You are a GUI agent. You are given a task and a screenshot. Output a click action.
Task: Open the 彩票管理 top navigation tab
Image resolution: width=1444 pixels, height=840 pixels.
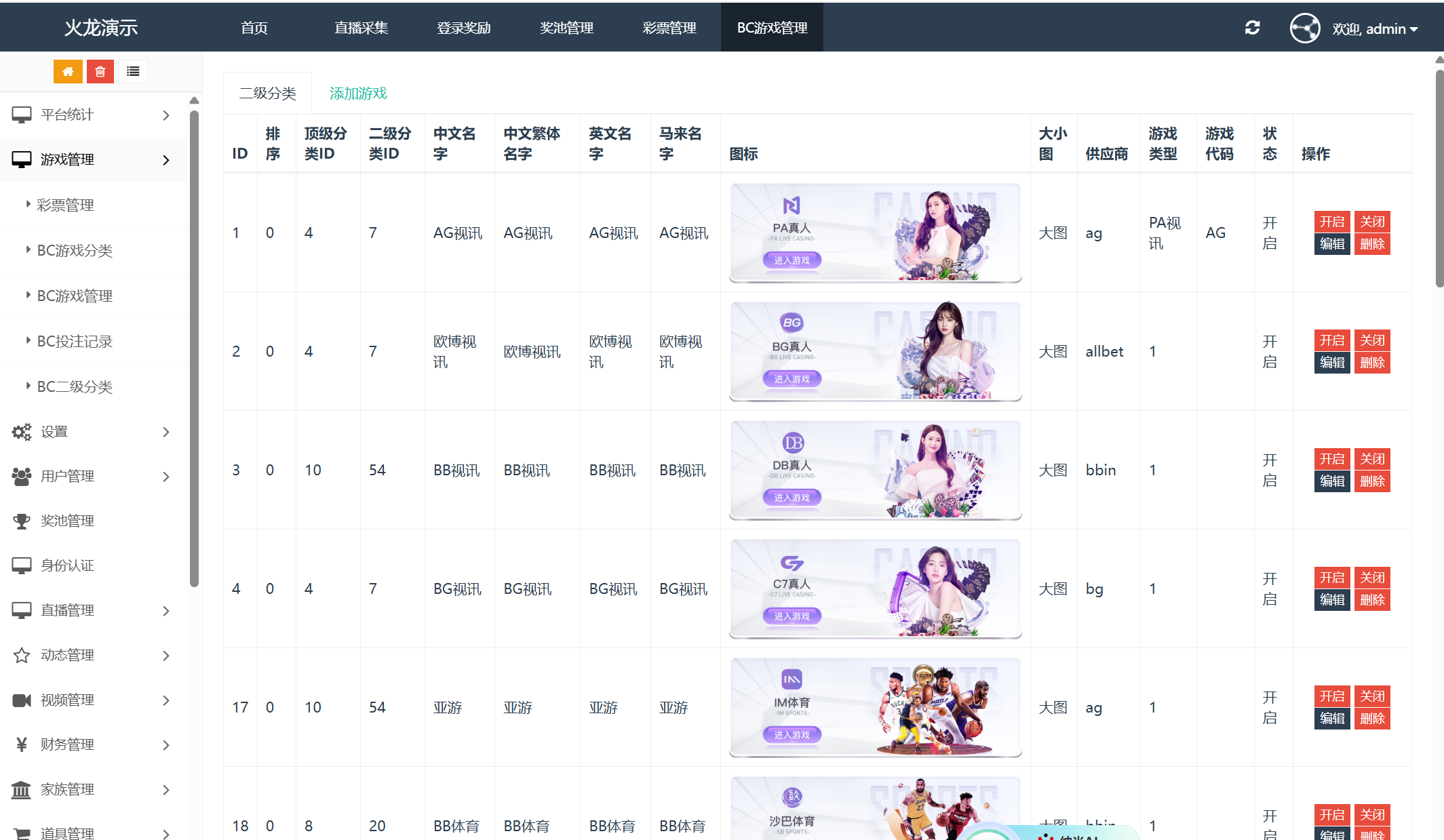tap(669, 28)
